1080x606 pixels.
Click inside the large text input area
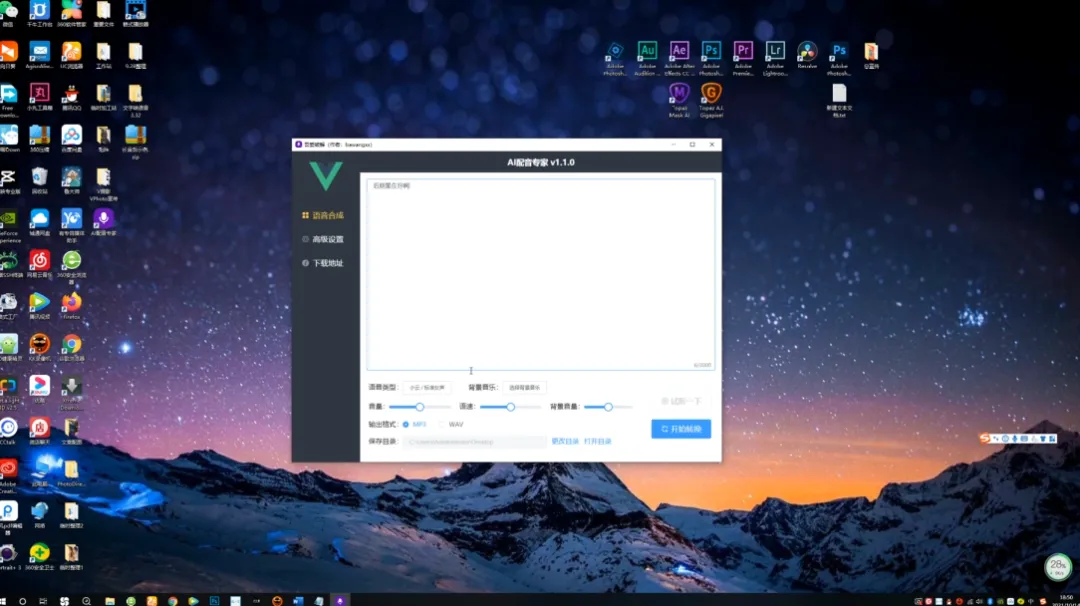(x=541, y=274)
